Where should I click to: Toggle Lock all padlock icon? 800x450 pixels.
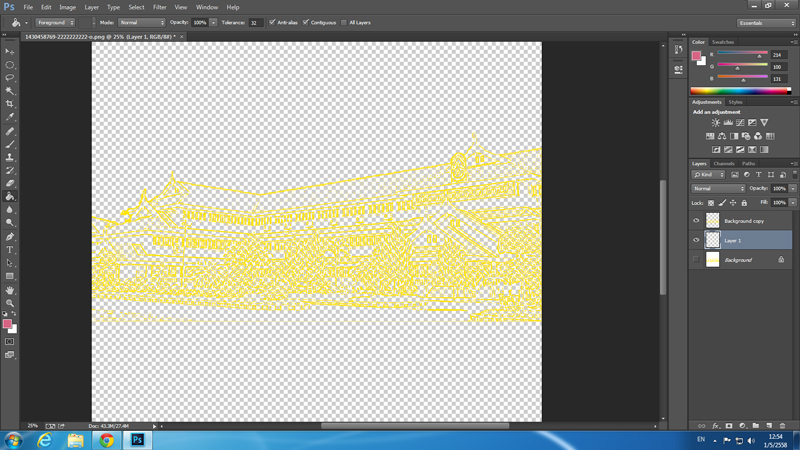tap(744, 203)
